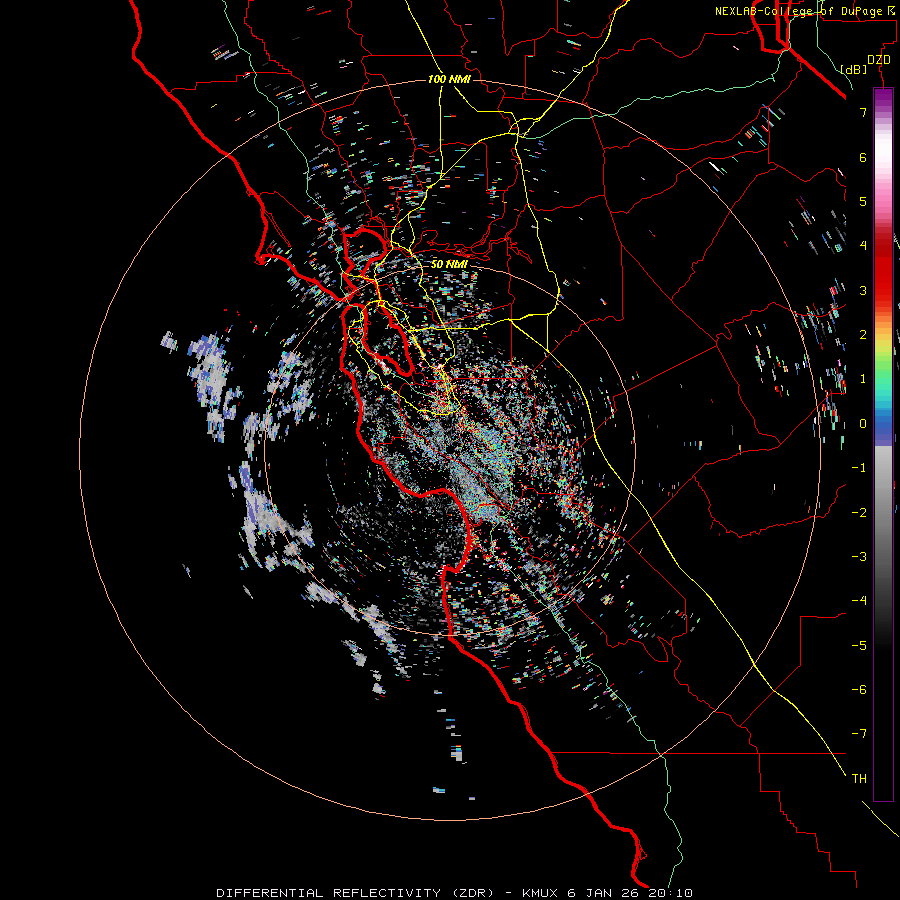Click the DZD legend title

pos(879,60)
